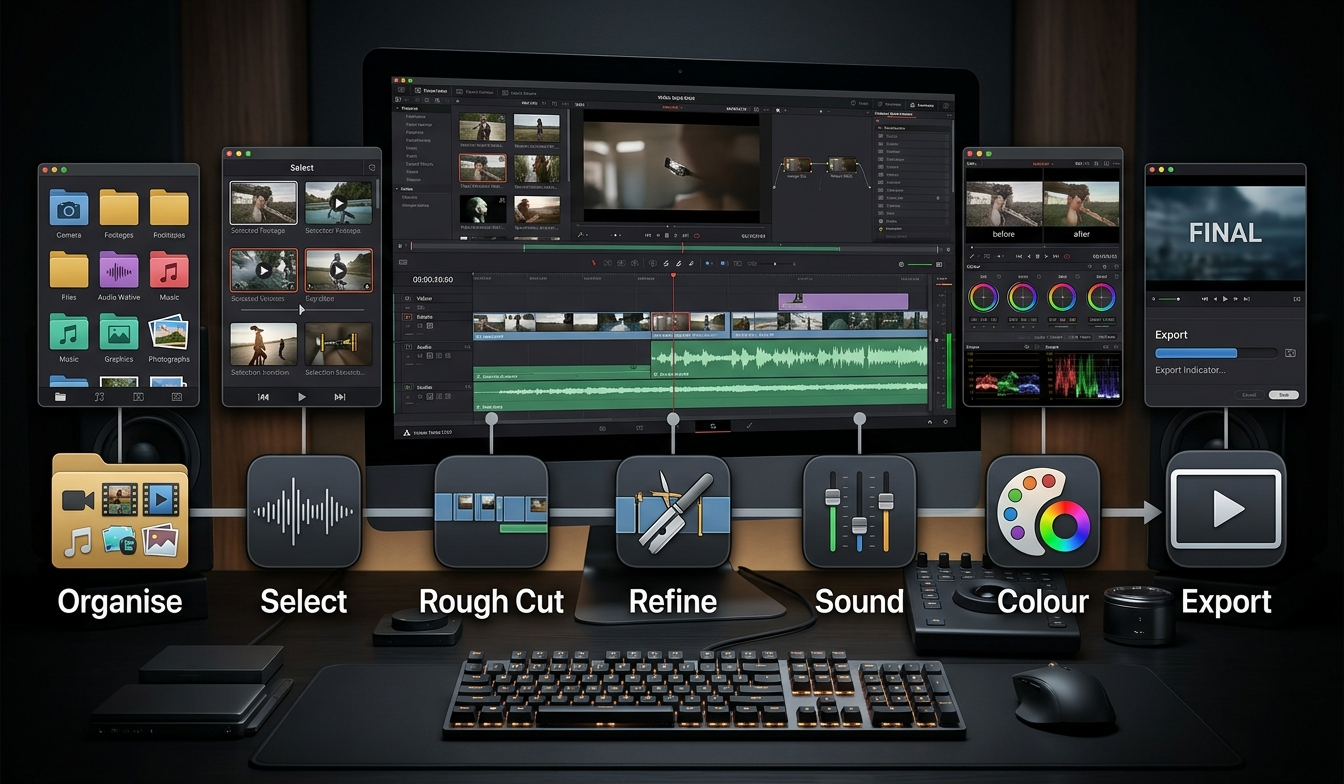Open the blue Camera folder
Screen dimensions: 1344x784
[68, 208]
